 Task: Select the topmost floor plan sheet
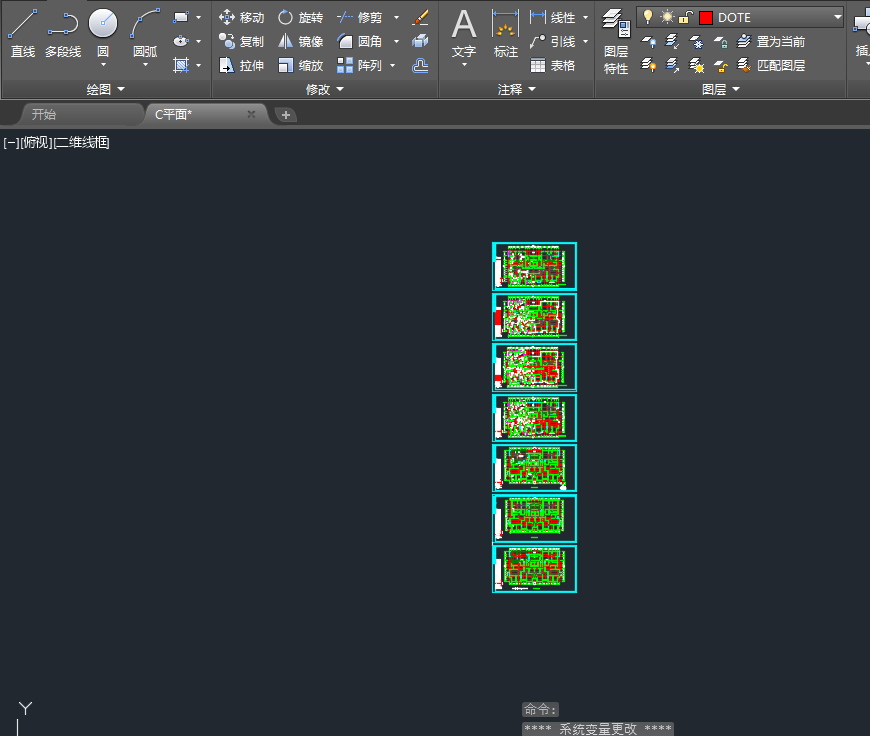(534, 266)
